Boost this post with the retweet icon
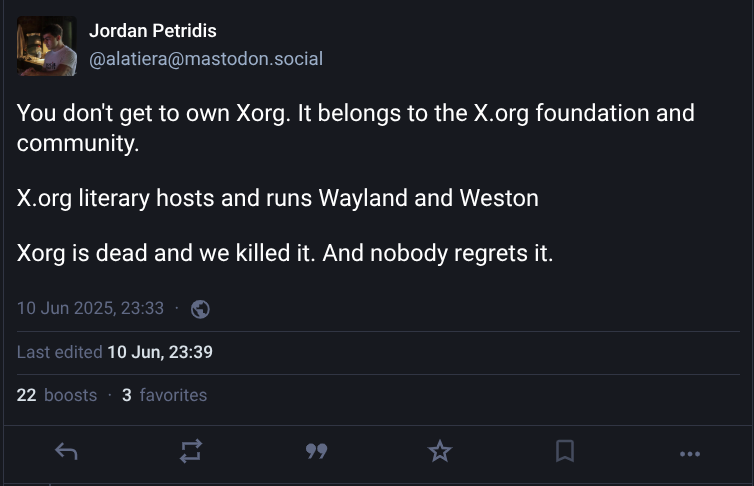Image resolution: width=754 pixels, height=486 pixels. (191, 452)
